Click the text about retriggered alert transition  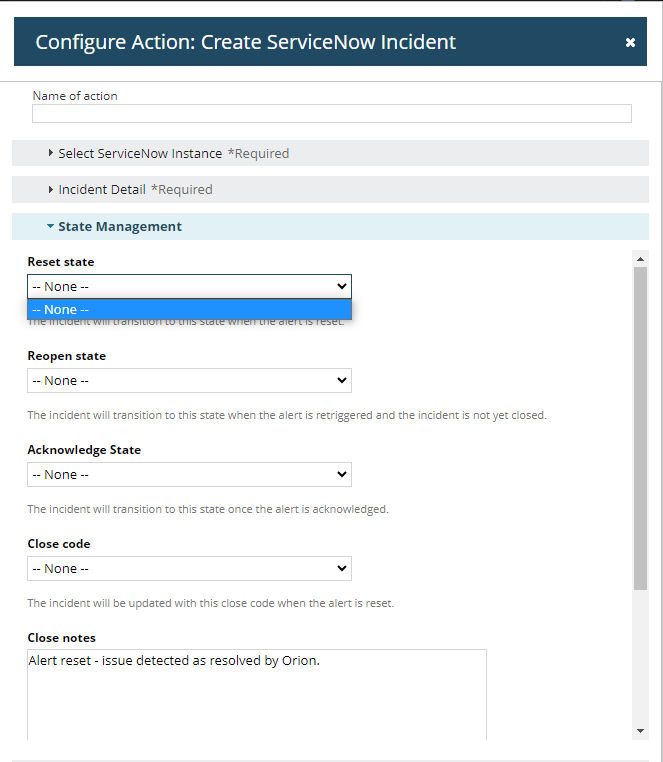click(x=287, y=416)
